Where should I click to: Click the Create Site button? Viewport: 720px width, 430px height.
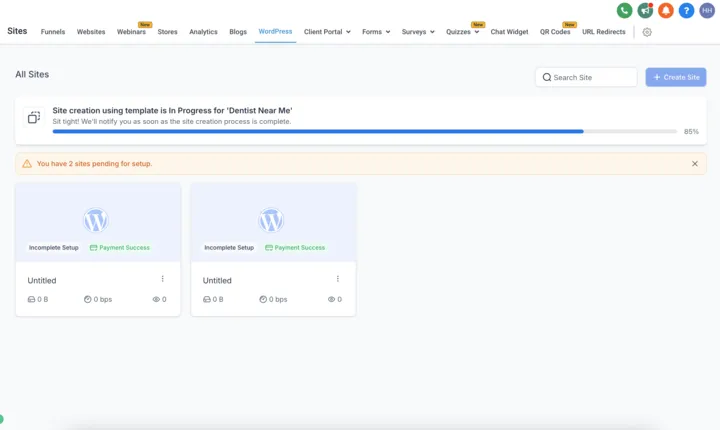tap(675, 77)
